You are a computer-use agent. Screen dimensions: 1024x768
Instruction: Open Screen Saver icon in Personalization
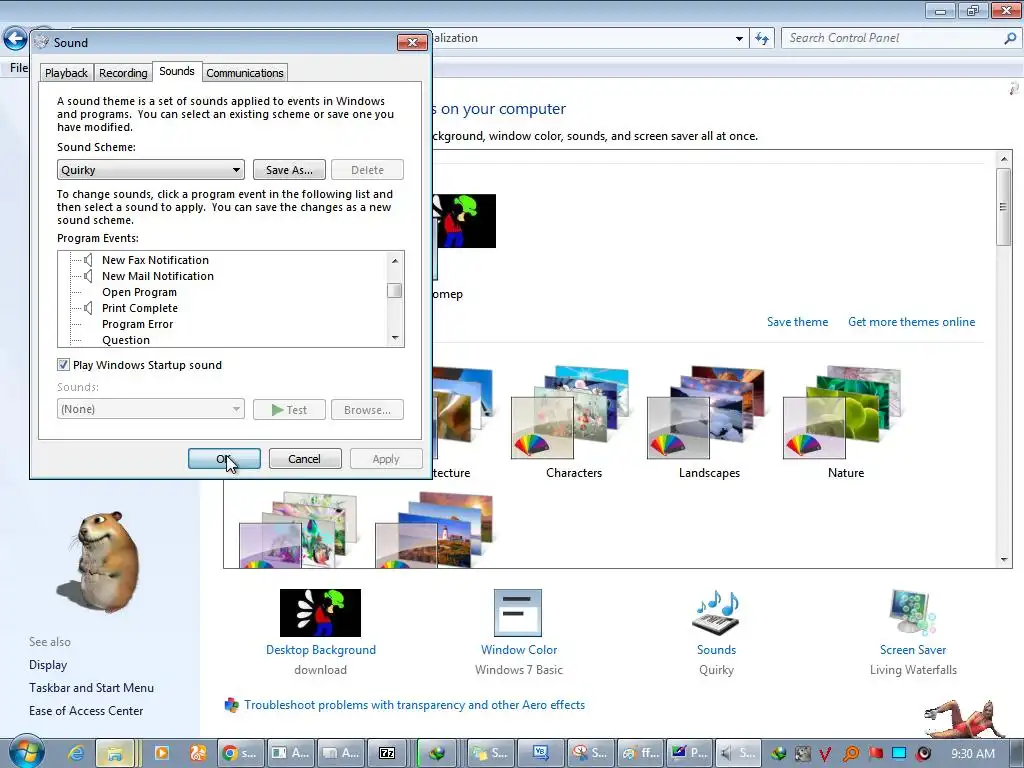coord(913,613)
